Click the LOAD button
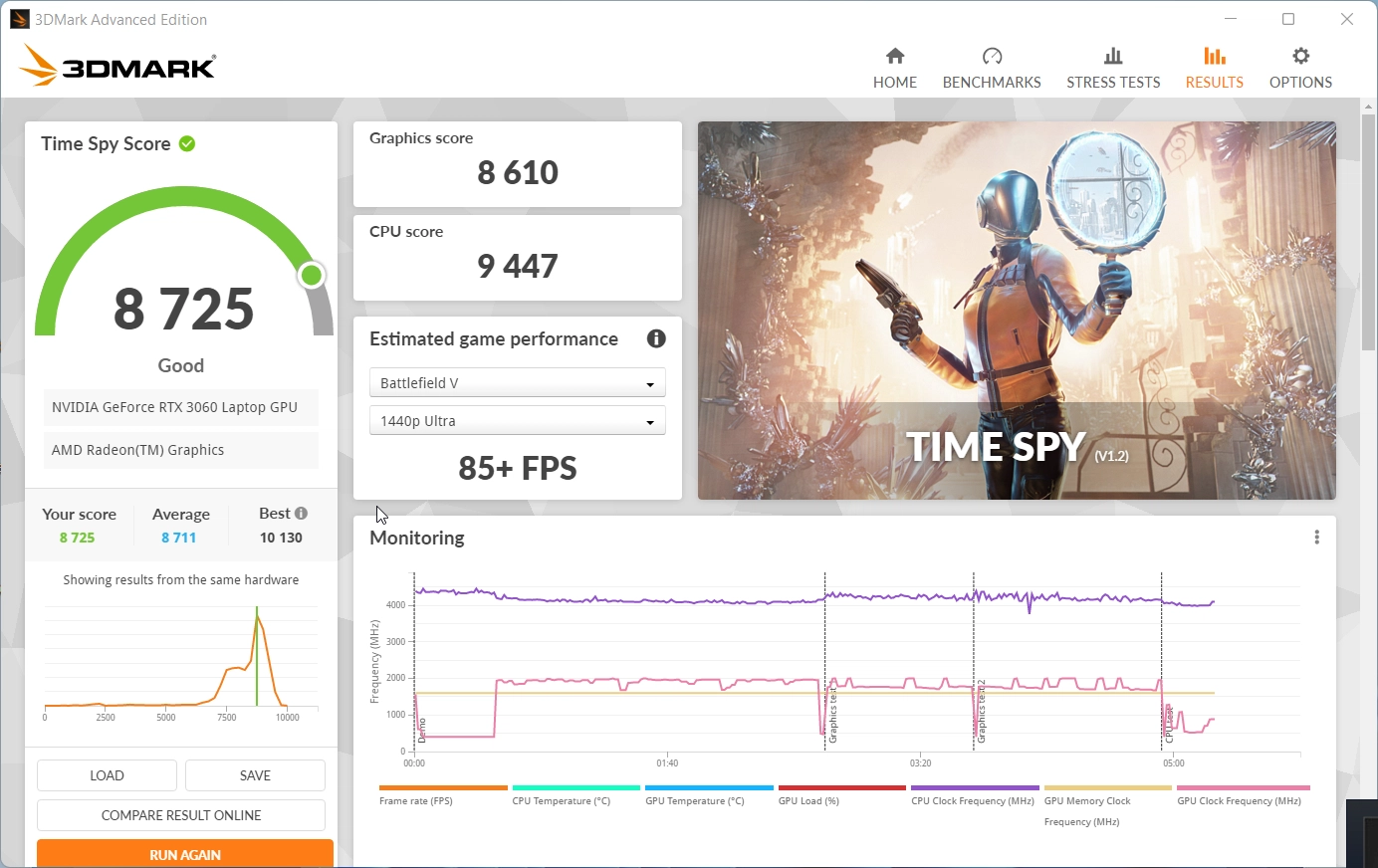 pos(107,774)
